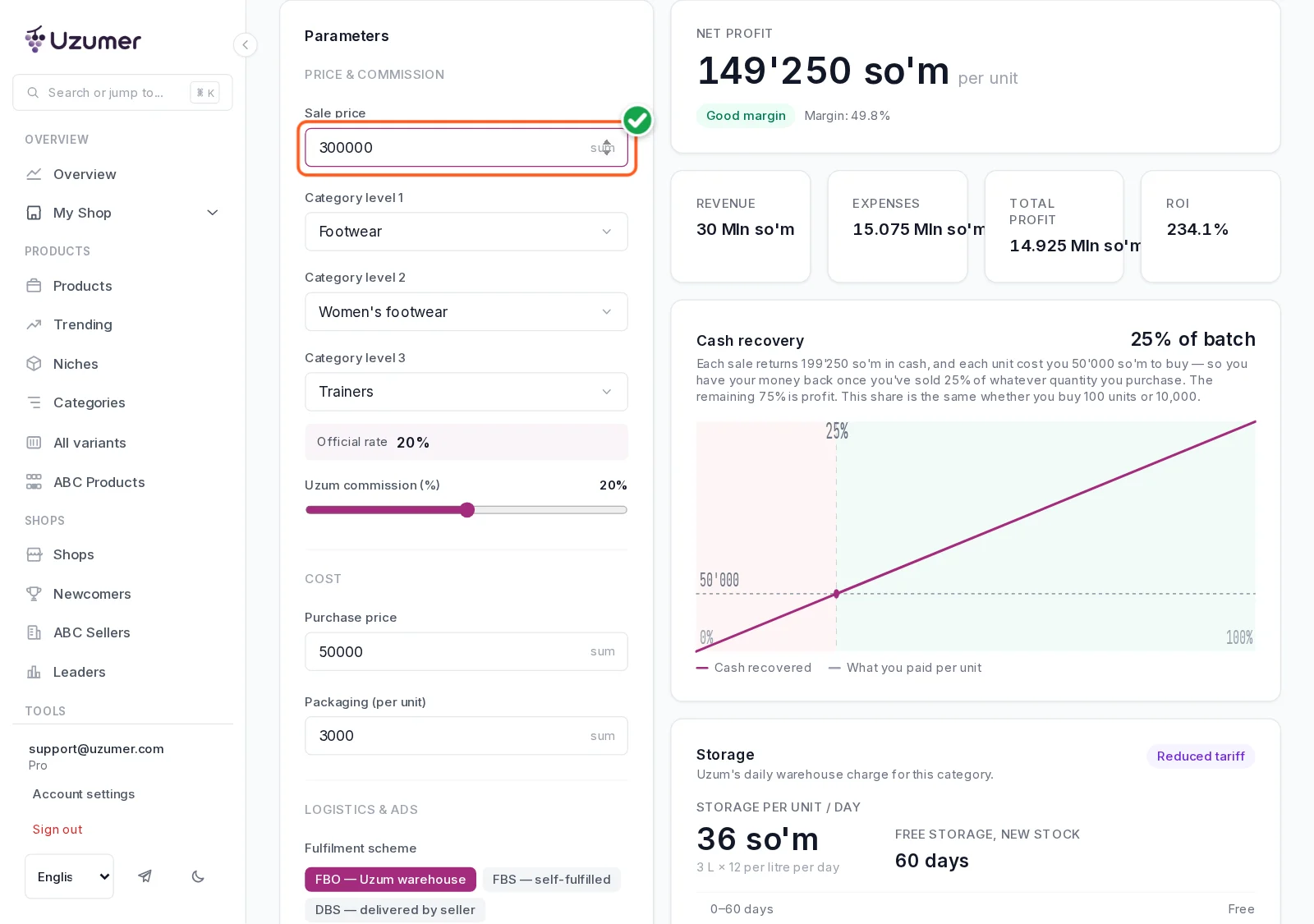Click the Good margin badge
The image size is (1314, 924).
[746, 116]
